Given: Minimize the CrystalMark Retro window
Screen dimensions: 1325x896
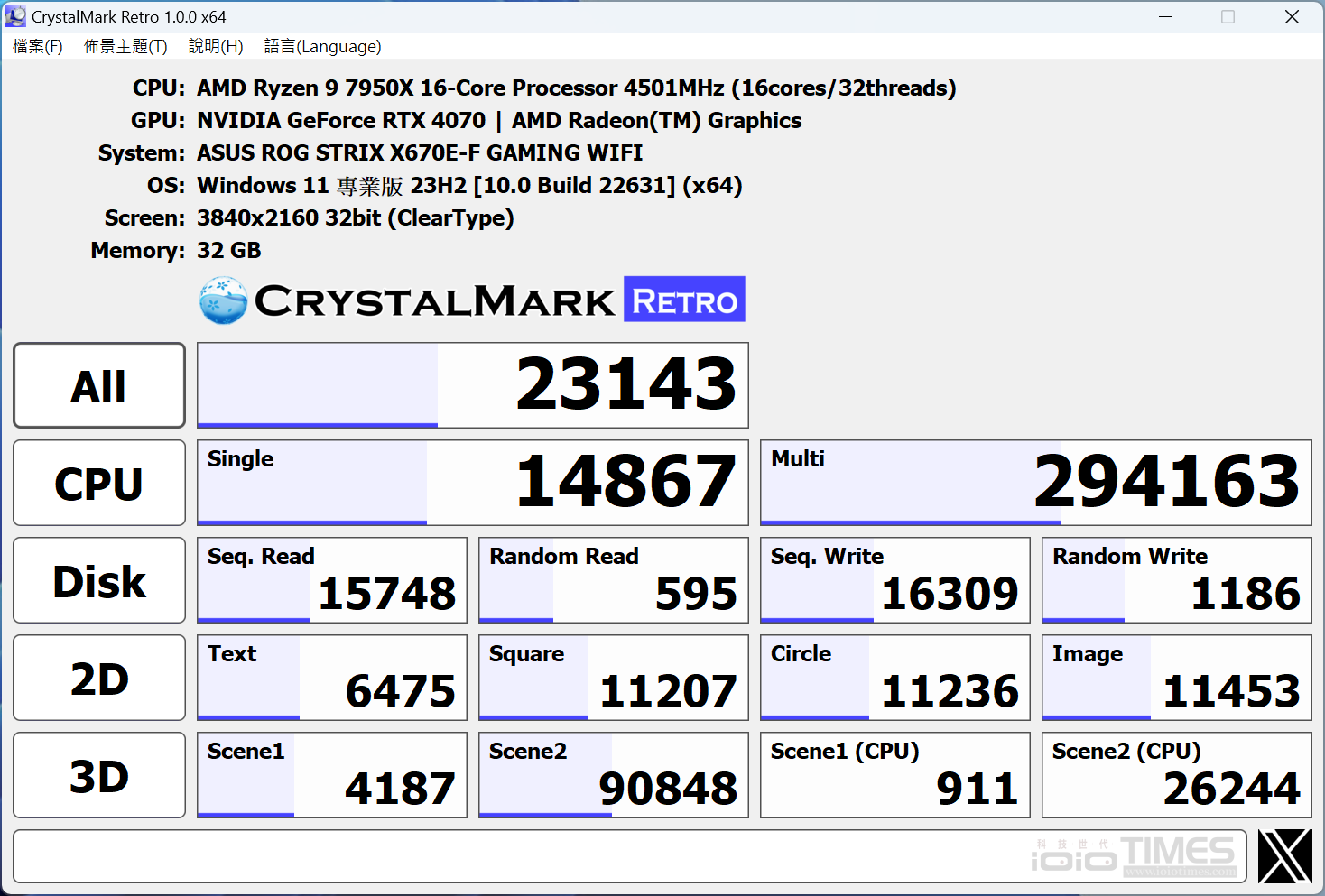Looking at the screenshot, I should point(1165,16).
